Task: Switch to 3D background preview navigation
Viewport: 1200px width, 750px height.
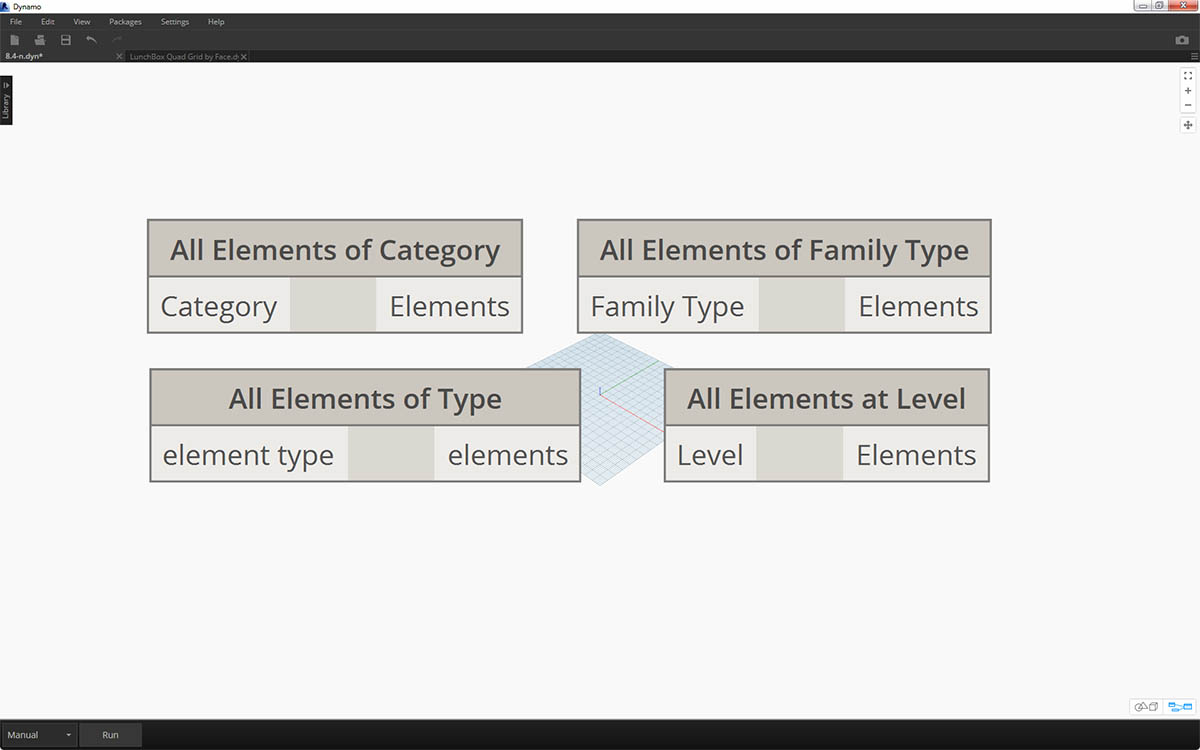Action: click(1146, 707)
